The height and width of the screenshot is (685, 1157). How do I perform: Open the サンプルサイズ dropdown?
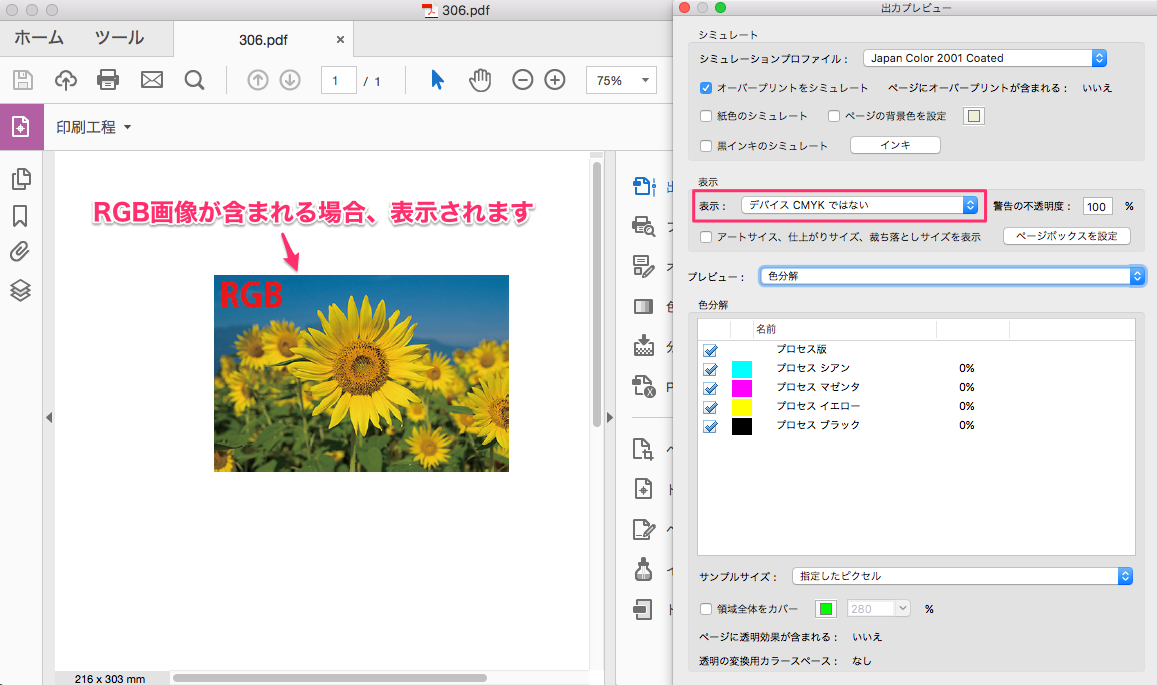962,576
